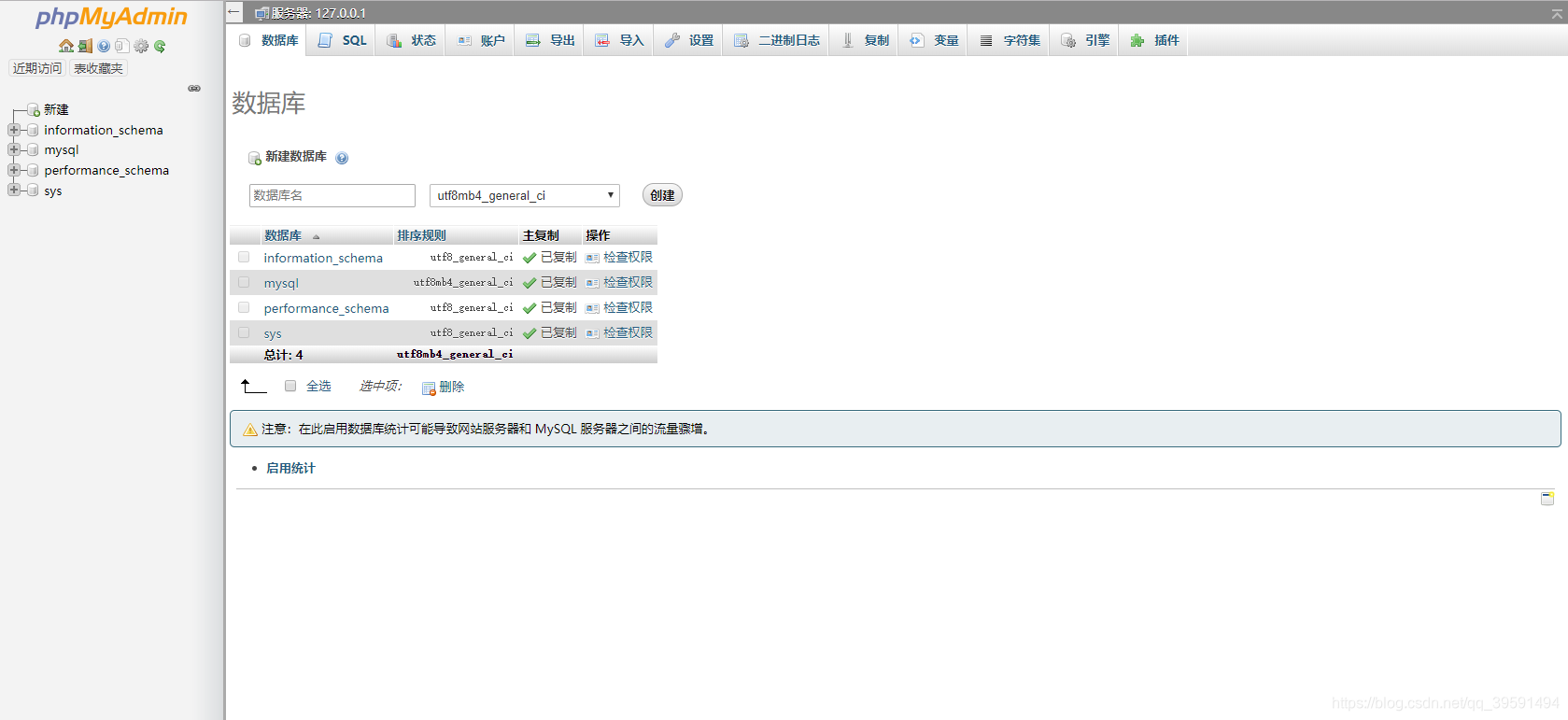Open MySQL documentation page icon in sidebar
Screen dimensions: 1568x720
pos(122,46)
